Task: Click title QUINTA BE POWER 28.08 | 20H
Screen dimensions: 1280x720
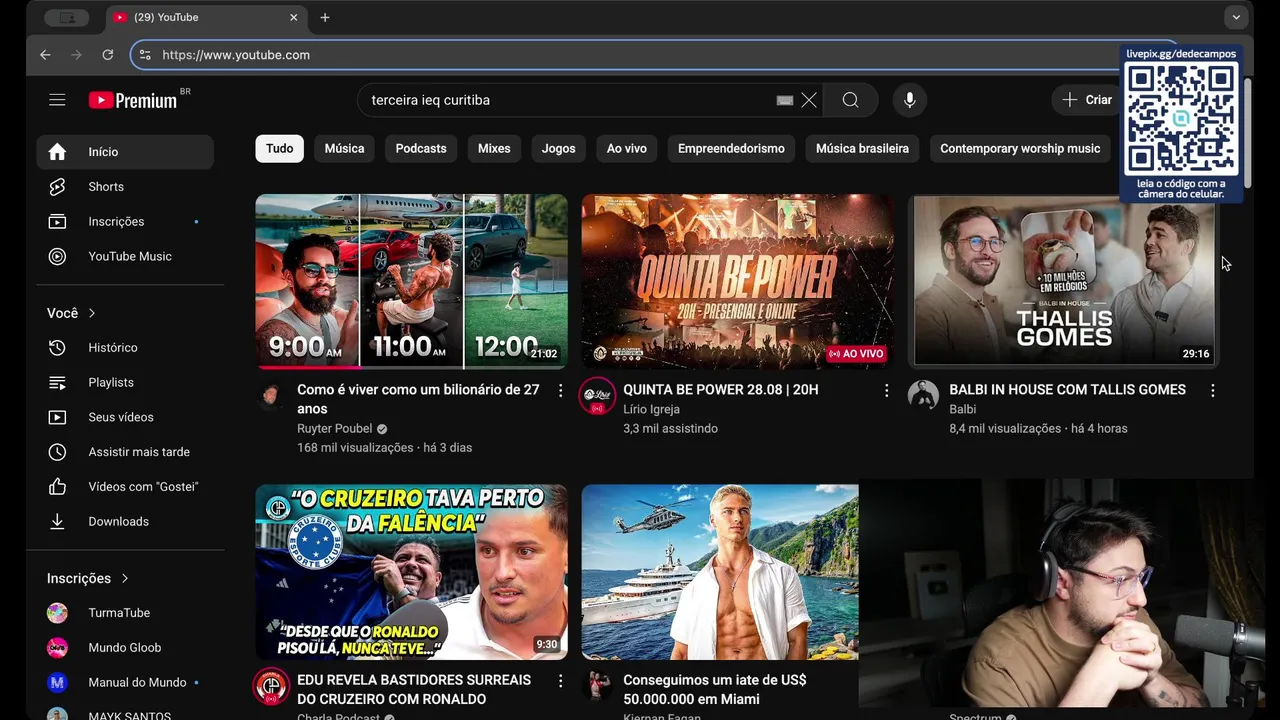Action: pyautogui.click(x=720, y=390)
